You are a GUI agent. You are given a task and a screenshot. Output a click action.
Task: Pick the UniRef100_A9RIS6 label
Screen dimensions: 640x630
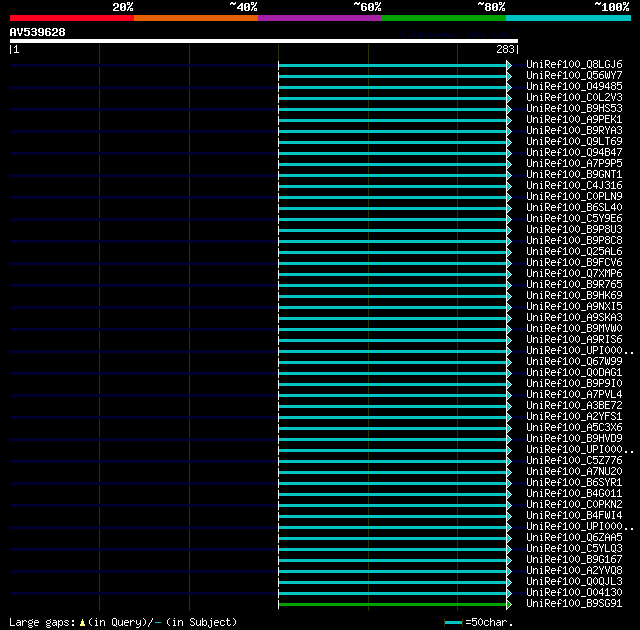(x=574, y=340)
